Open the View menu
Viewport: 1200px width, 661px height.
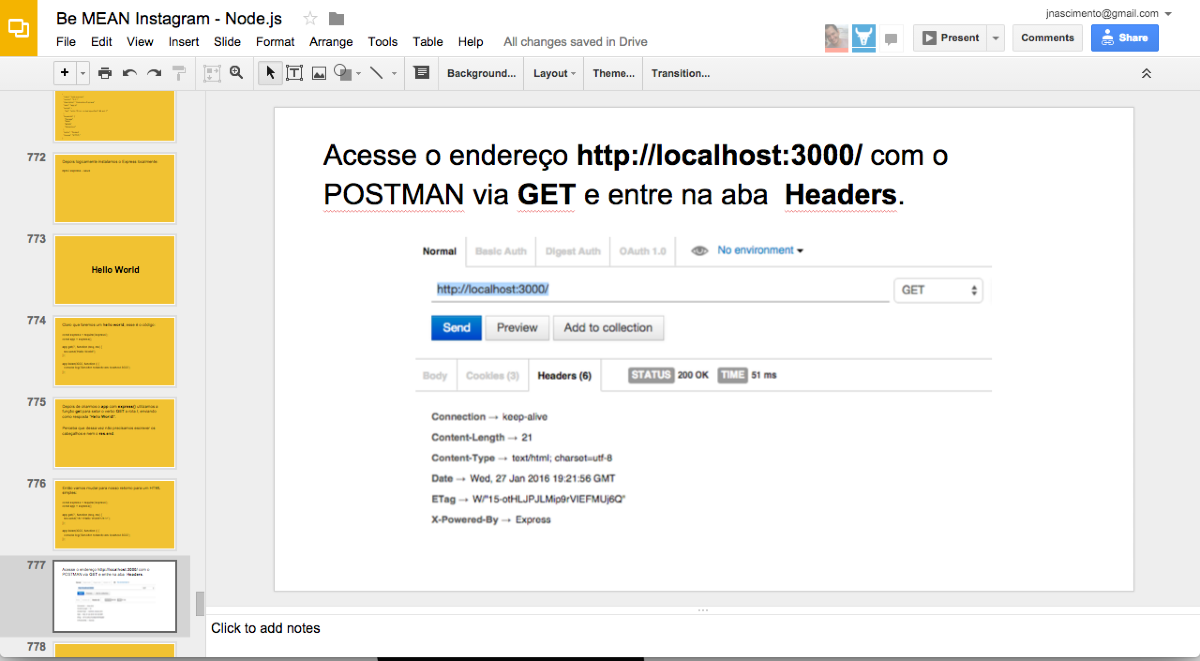(140, 42)
